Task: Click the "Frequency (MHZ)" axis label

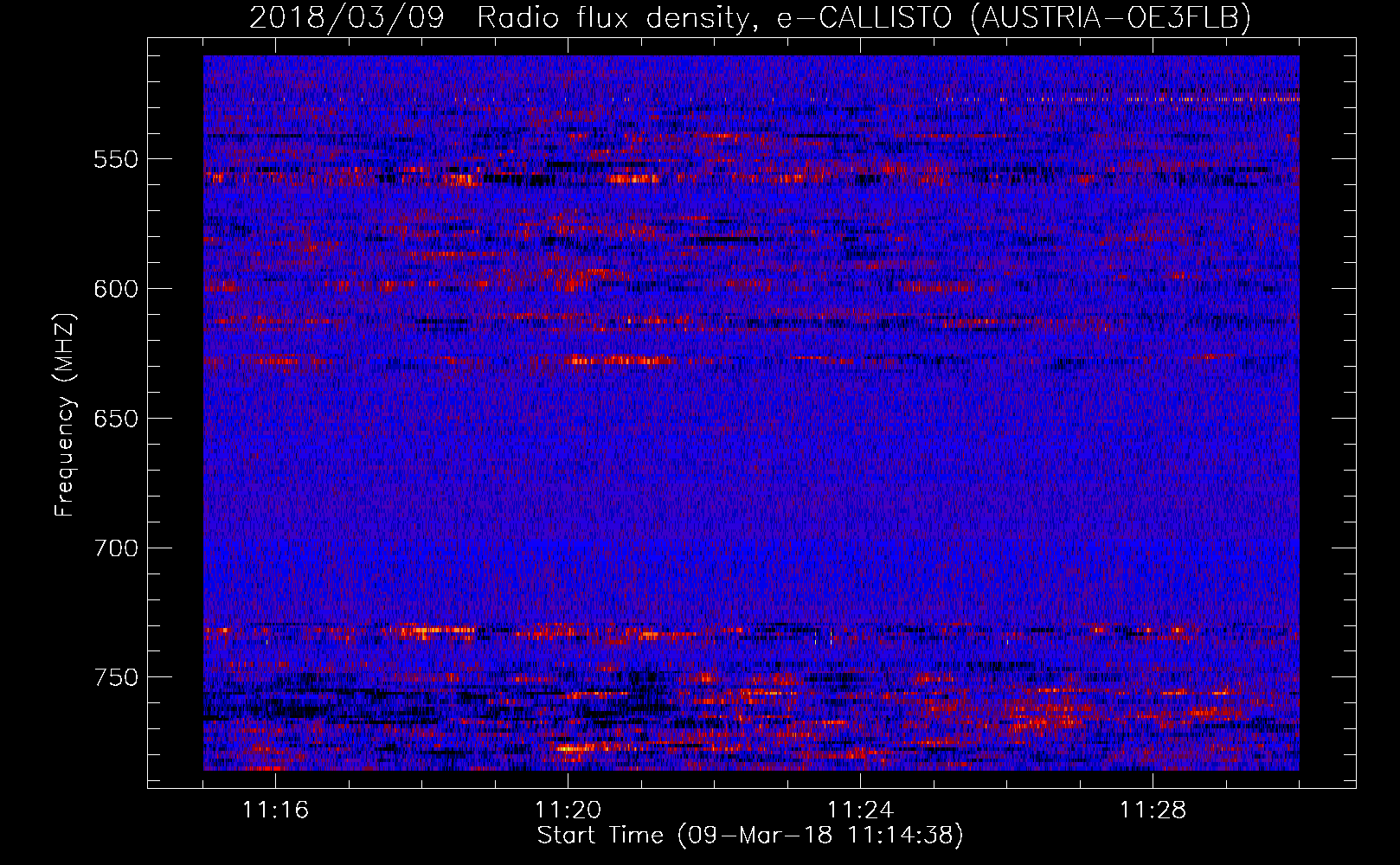Action: click(x=65, y=415)
